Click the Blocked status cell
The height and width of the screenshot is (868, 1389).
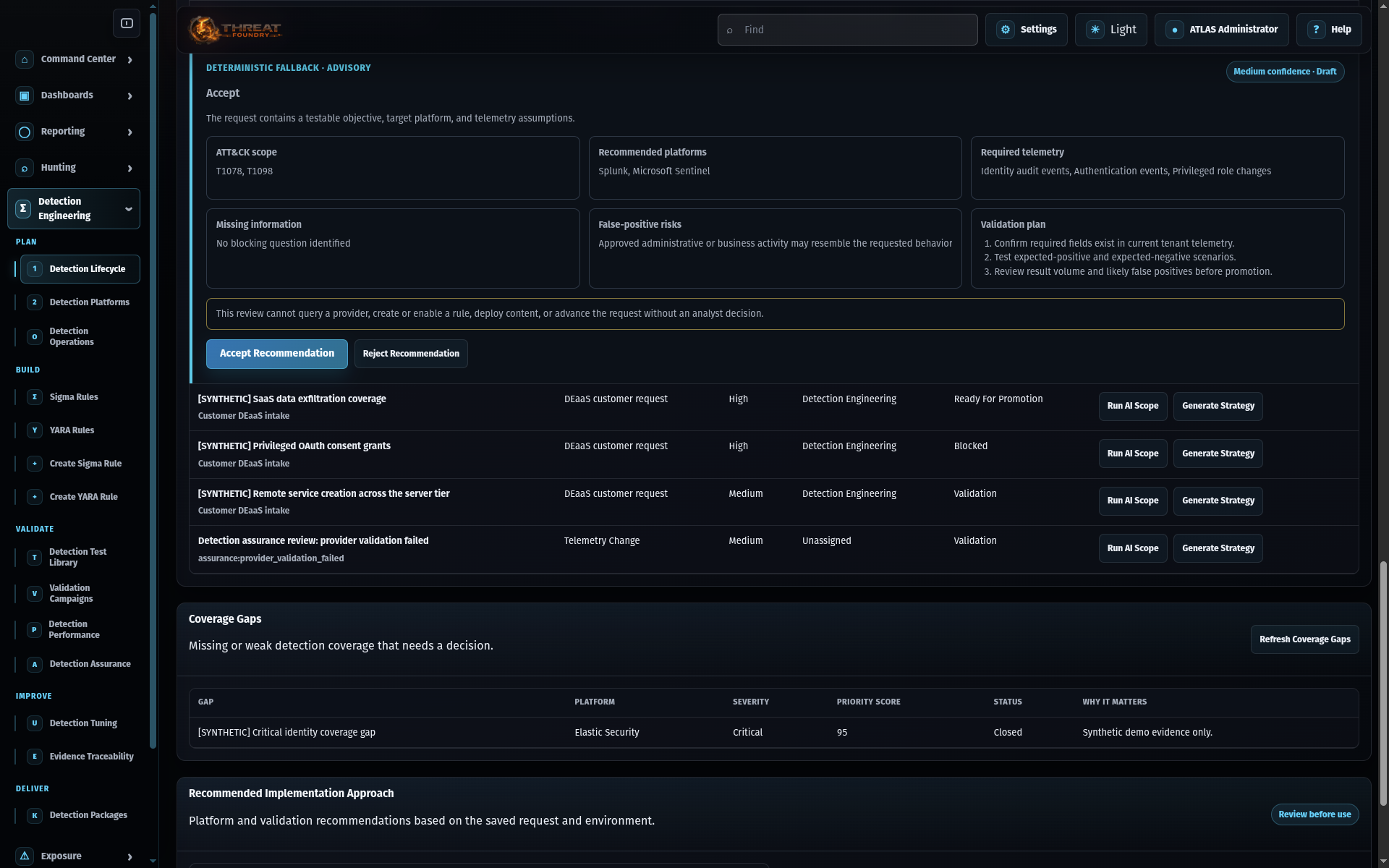(970, 446)
